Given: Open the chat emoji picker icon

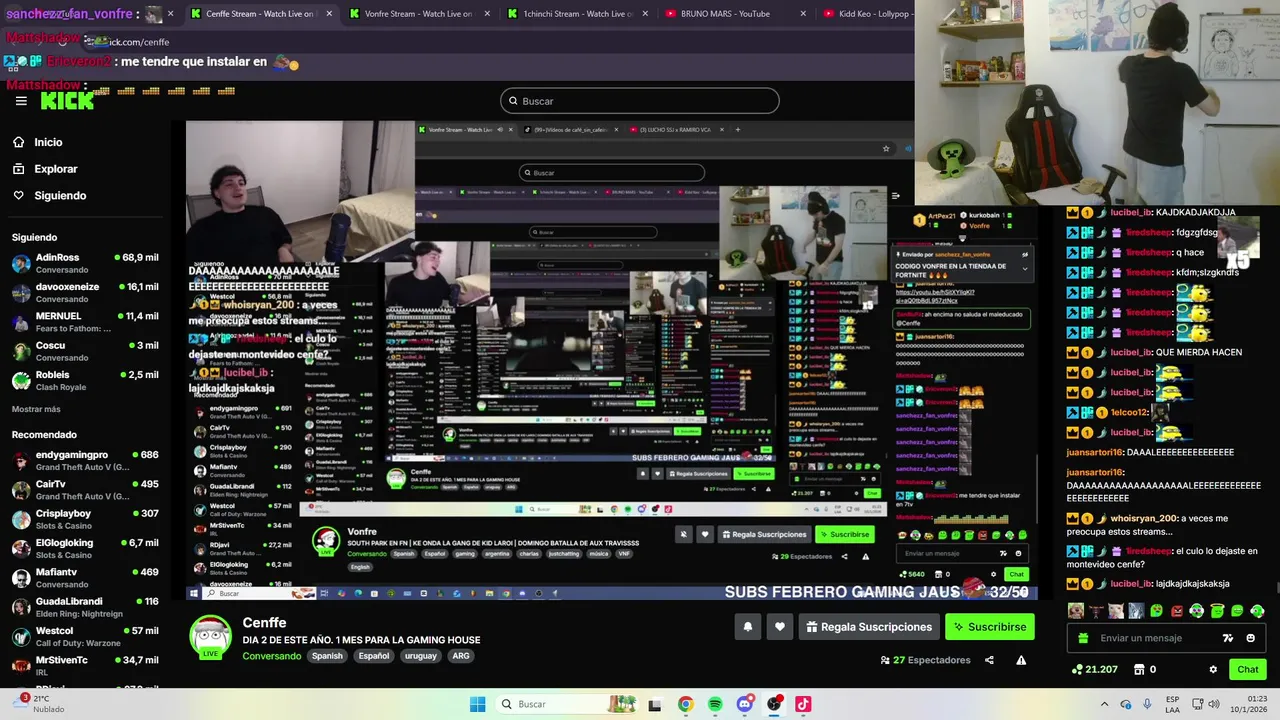Looking at the screenshot, I should (1250, 638).
